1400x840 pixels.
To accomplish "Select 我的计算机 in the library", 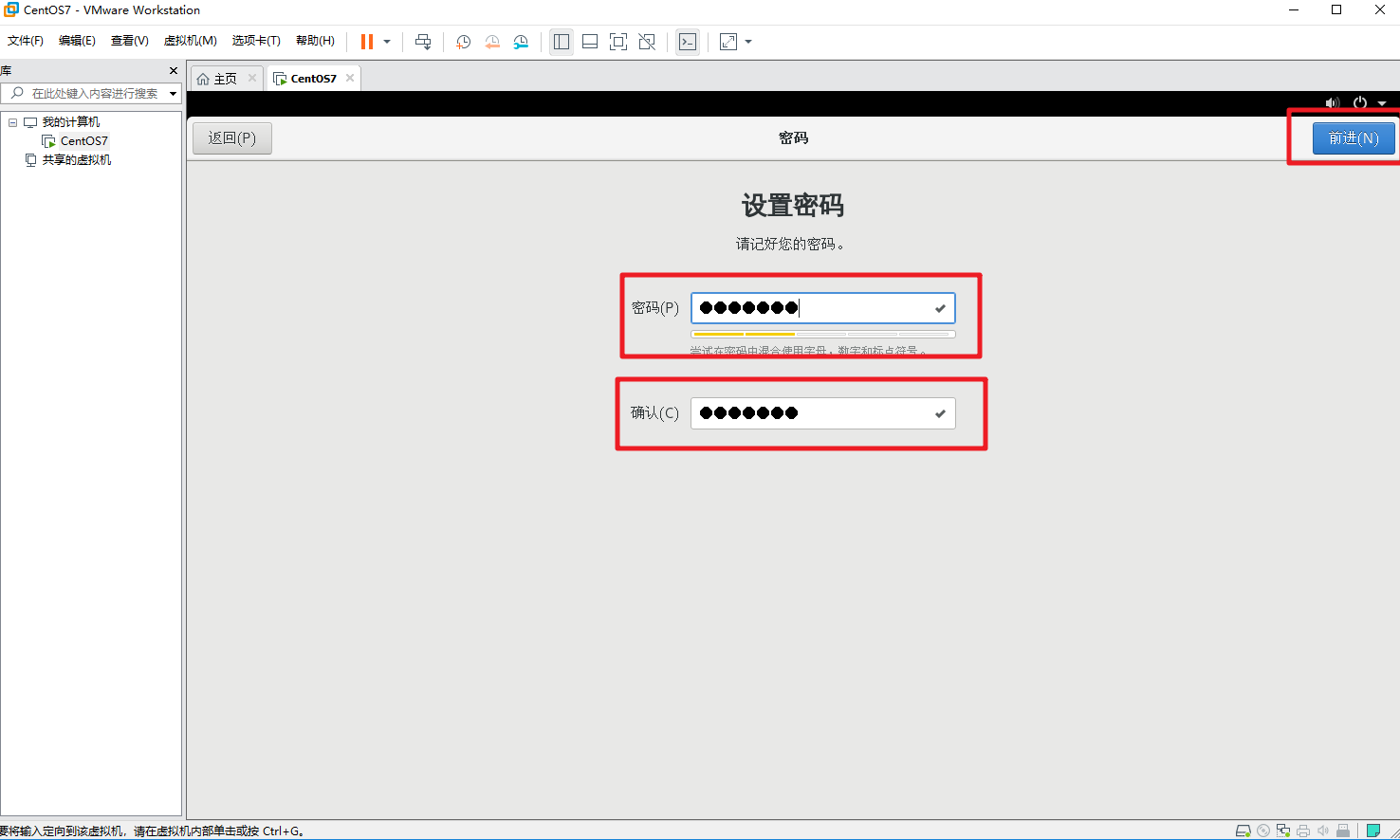I will point(70,122).
